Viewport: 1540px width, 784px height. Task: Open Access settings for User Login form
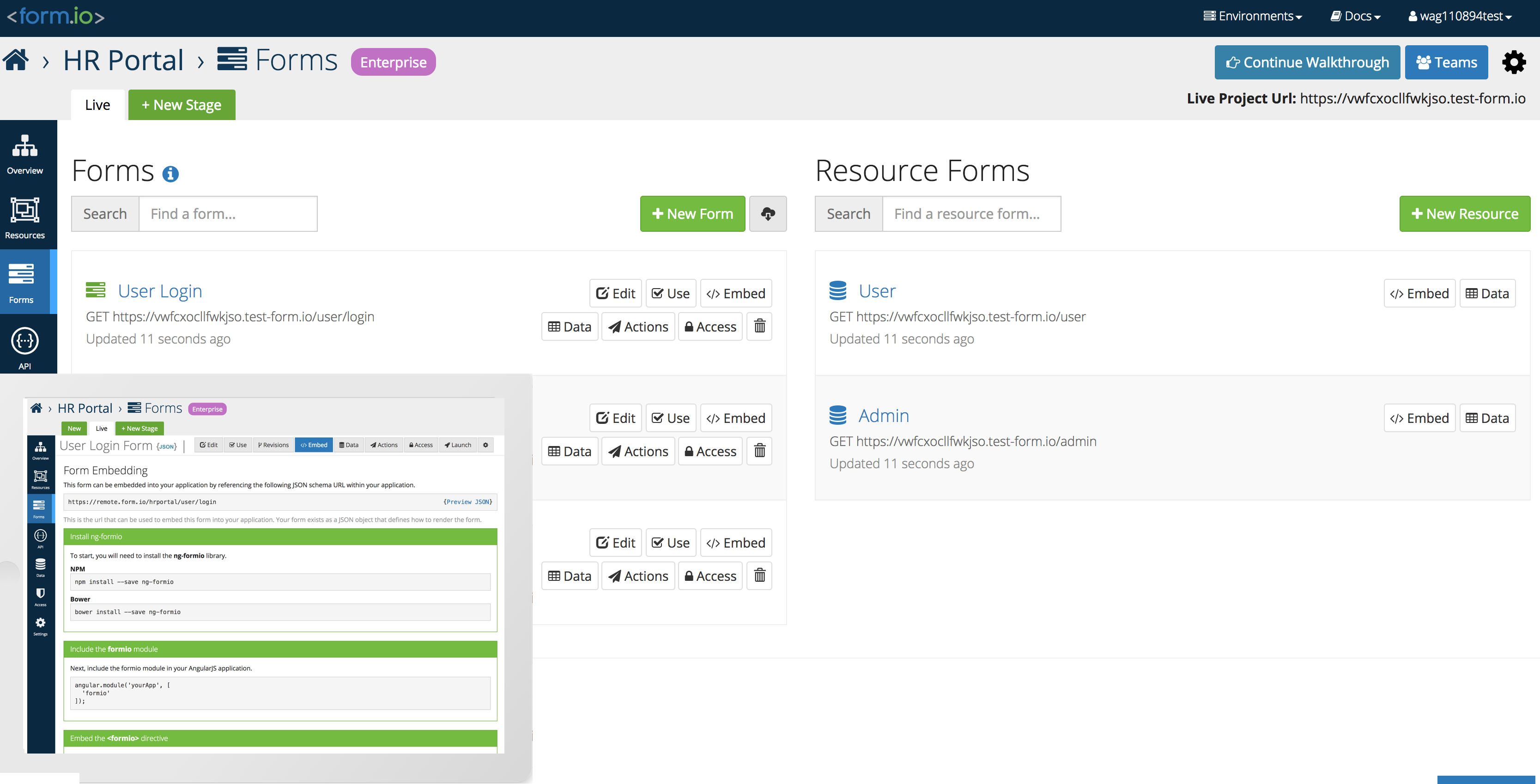(x=710, y=326)
